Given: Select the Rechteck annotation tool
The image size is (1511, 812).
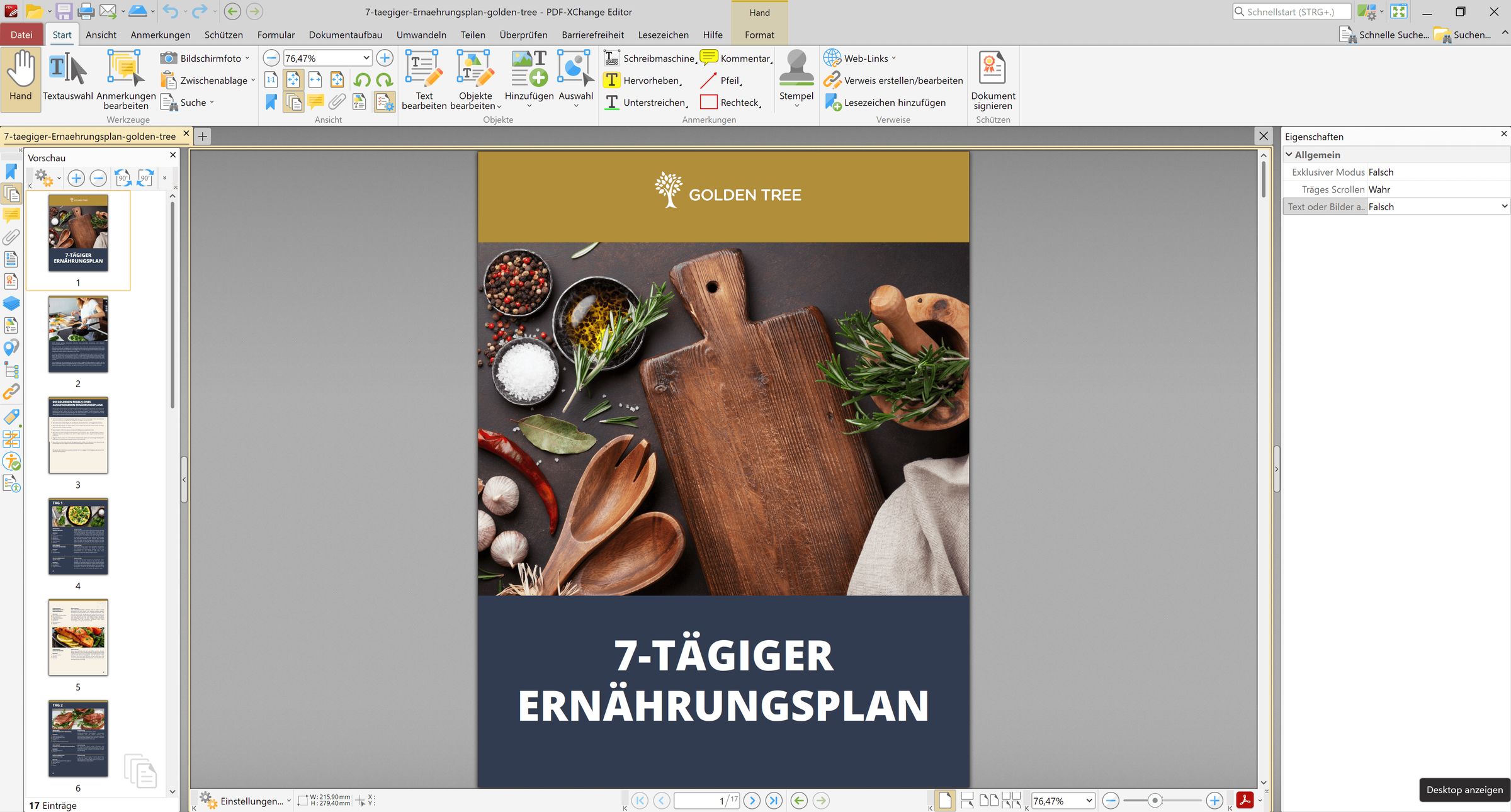Looking at the screenshot, I should pos(732,101).
